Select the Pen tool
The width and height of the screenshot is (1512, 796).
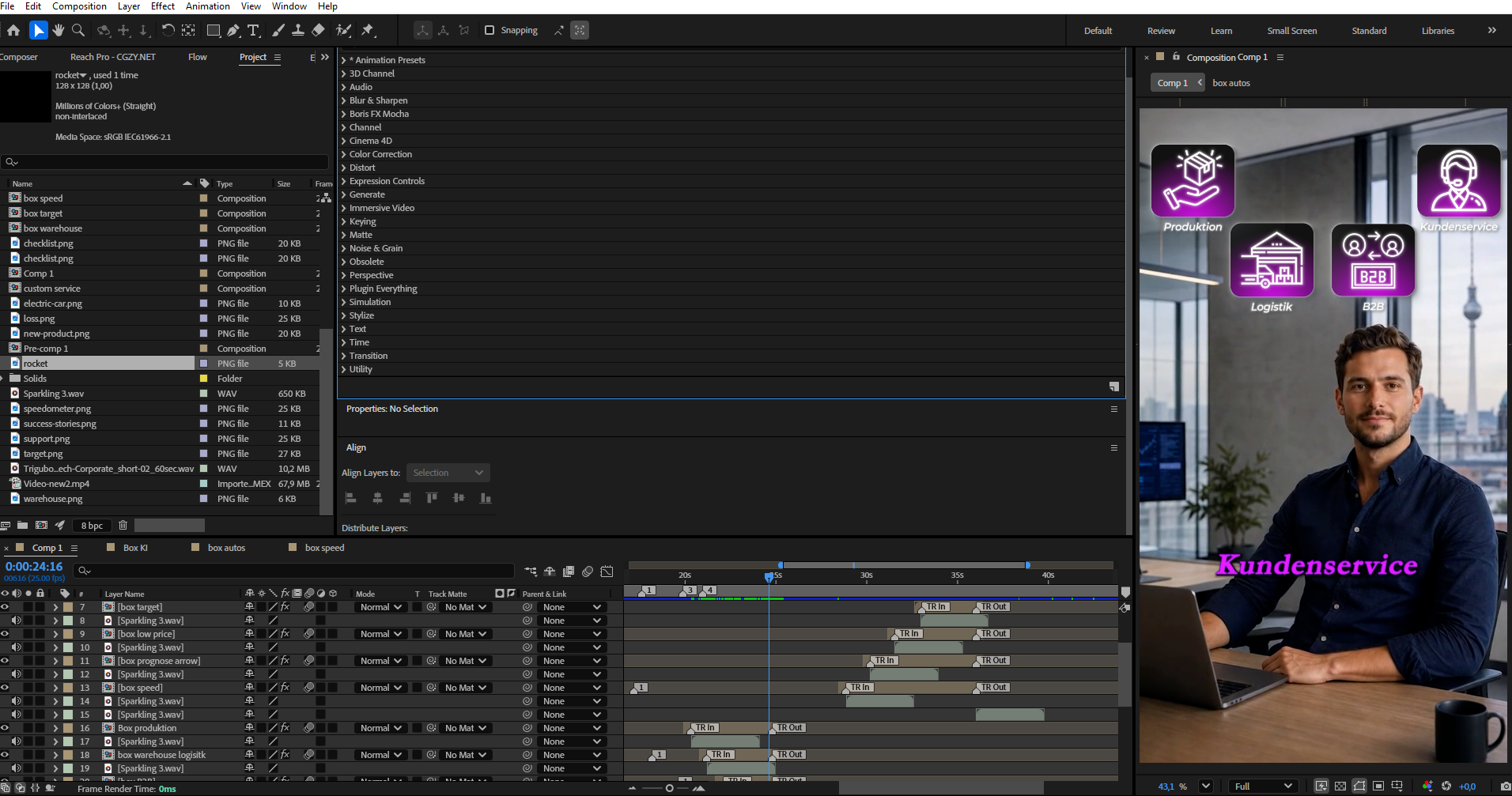coord(233,30)
